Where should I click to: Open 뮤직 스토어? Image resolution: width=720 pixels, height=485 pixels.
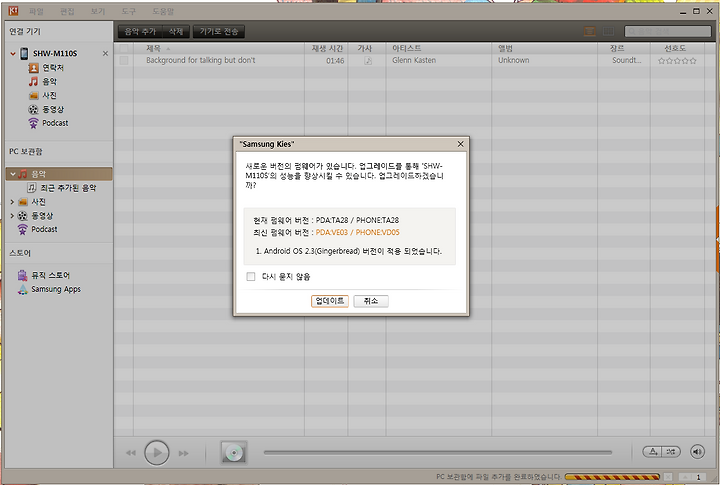[x=51, y=275]
